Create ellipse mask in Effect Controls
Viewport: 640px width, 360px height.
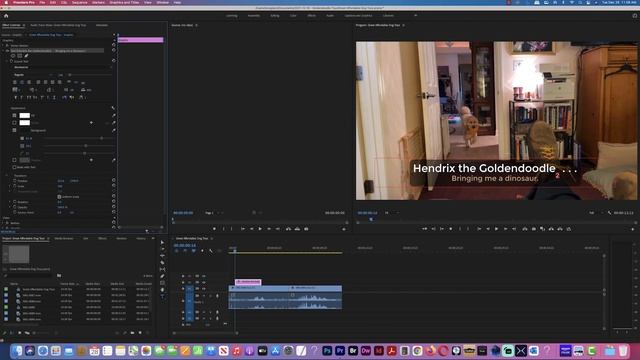[13, 56]
